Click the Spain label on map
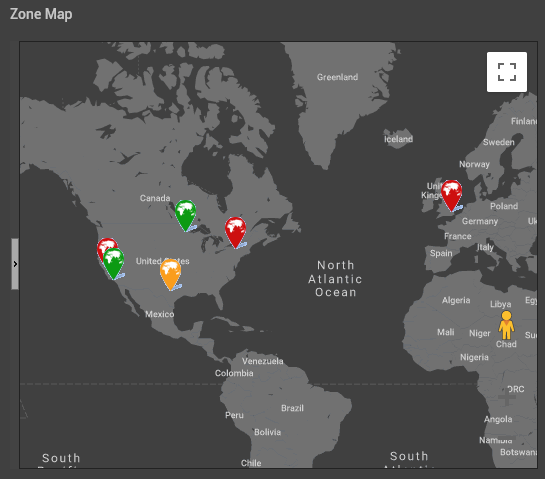 441,253
